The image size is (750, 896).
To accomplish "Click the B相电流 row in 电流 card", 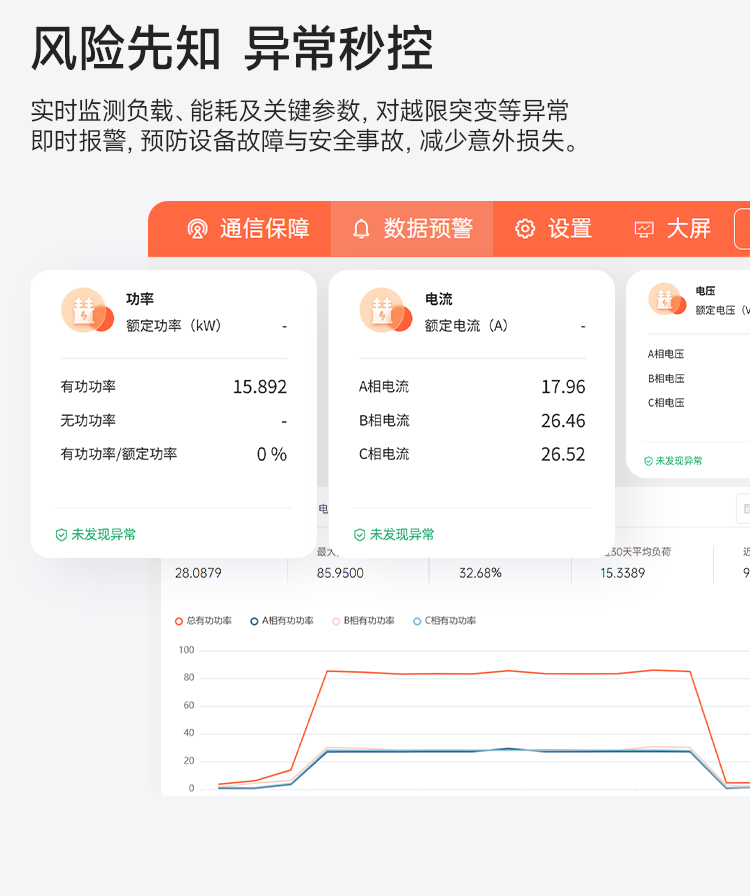I will coord(384,421).
